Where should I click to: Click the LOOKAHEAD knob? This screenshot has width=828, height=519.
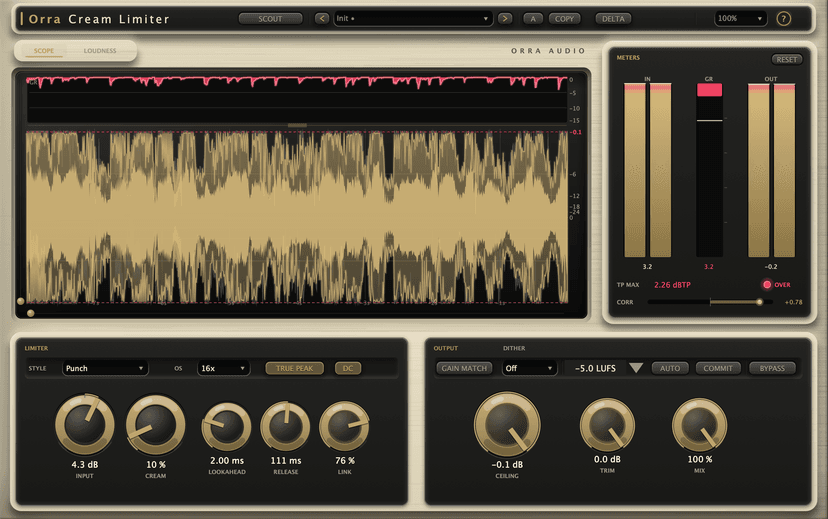[227, 427]
